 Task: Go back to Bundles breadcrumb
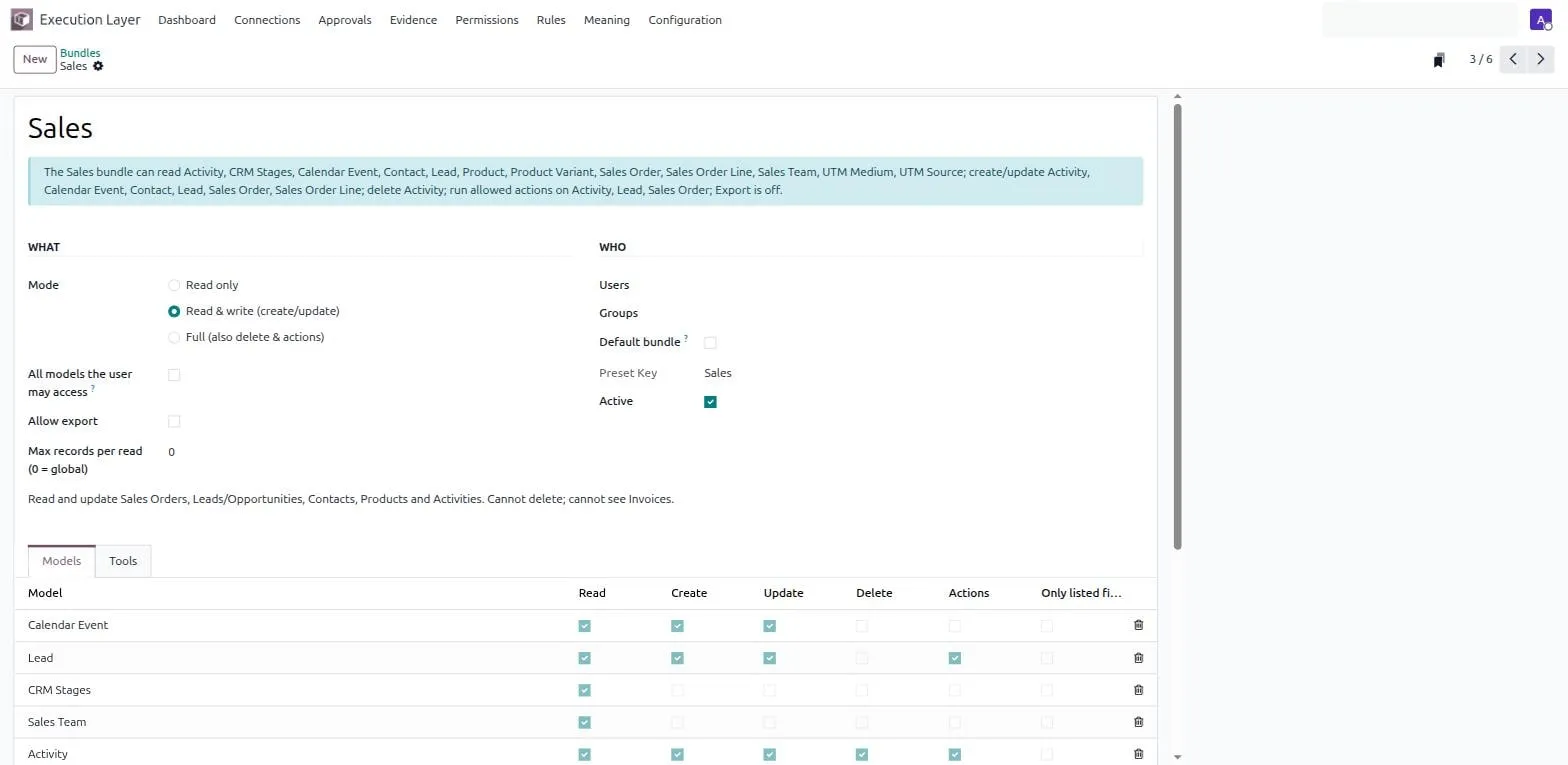click(80, 53)
